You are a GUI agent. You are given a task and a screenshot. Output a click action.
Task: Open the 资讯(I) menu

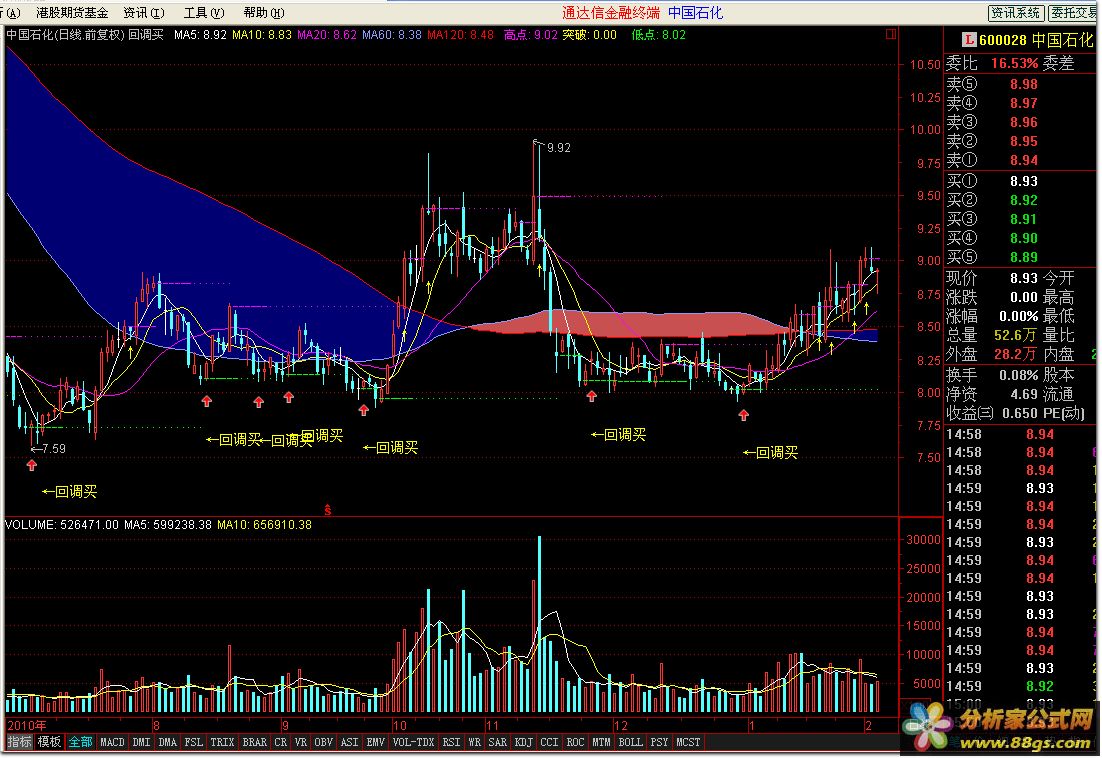click(143, 13)
